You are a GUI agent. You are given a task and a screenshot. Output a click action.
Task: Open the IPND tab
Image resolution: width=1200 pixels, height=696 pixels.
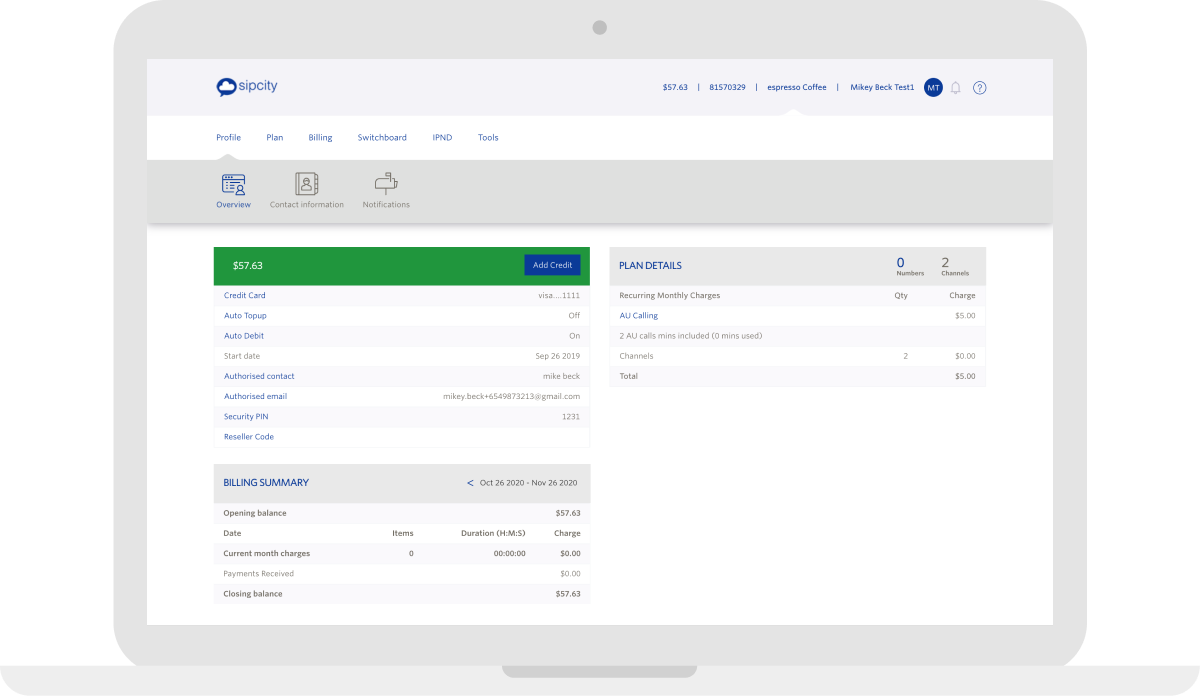(442, 138)
